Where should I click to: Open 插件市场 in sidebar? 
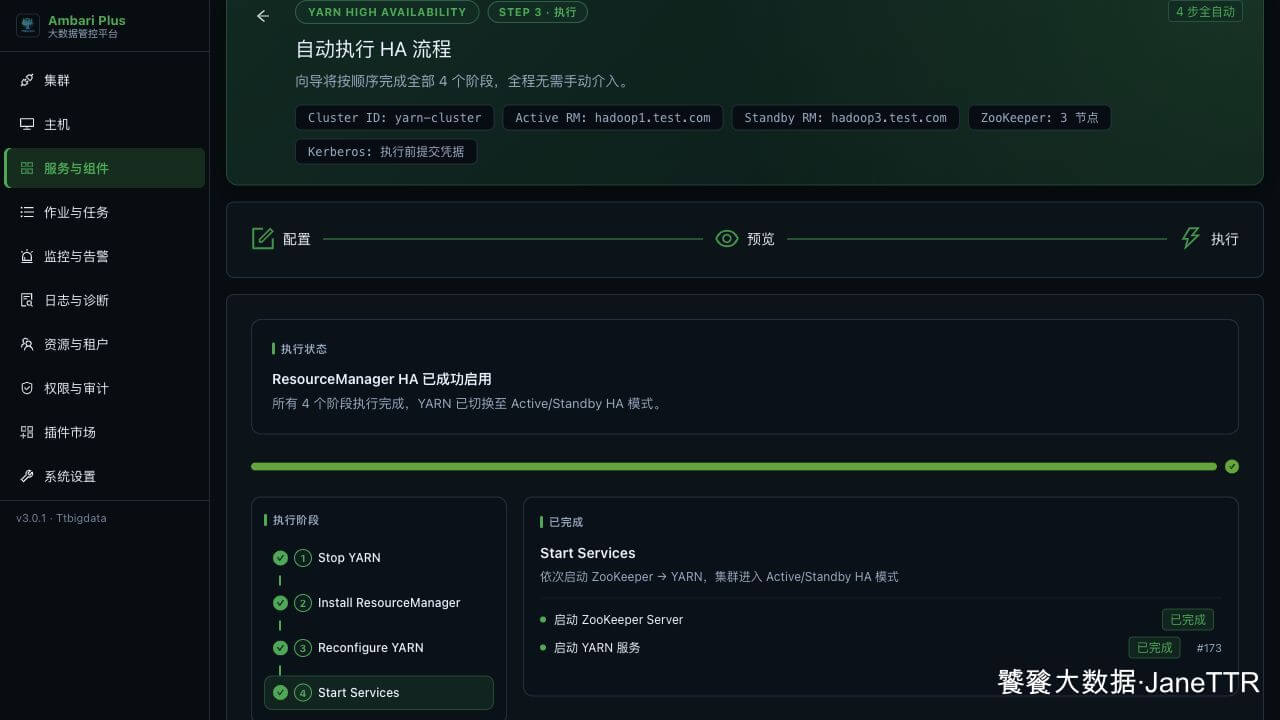[105, 432]
